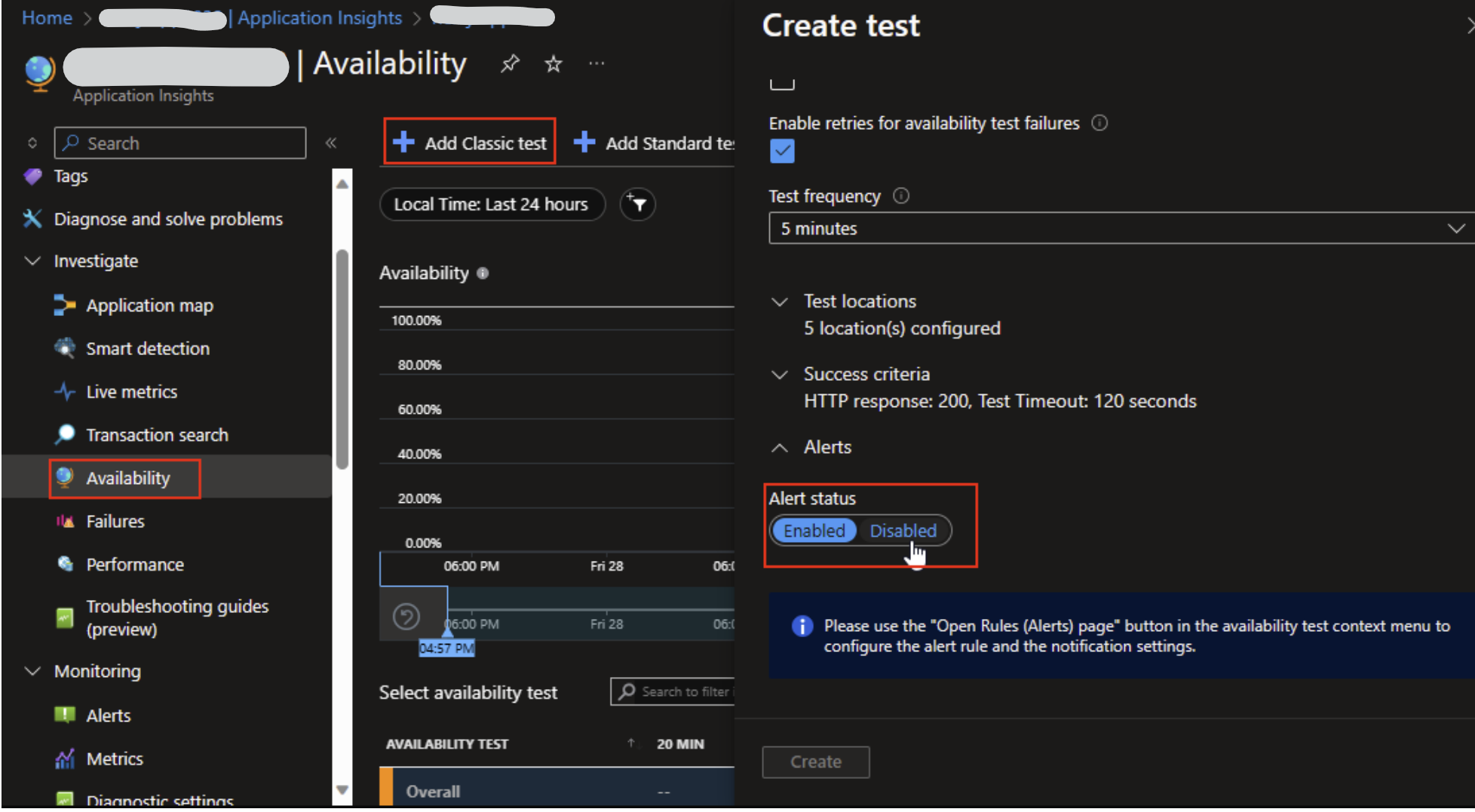Click sidebar scroll down arrow
This screenshot has height=812, width=1475.
pos(342,790)
